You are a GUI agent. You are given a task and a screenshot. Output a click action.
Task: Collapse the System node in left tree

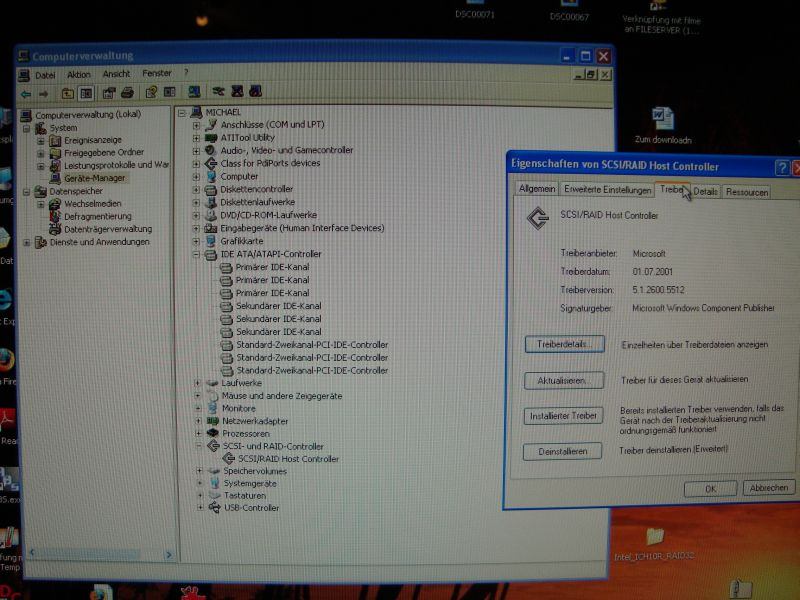27,129
